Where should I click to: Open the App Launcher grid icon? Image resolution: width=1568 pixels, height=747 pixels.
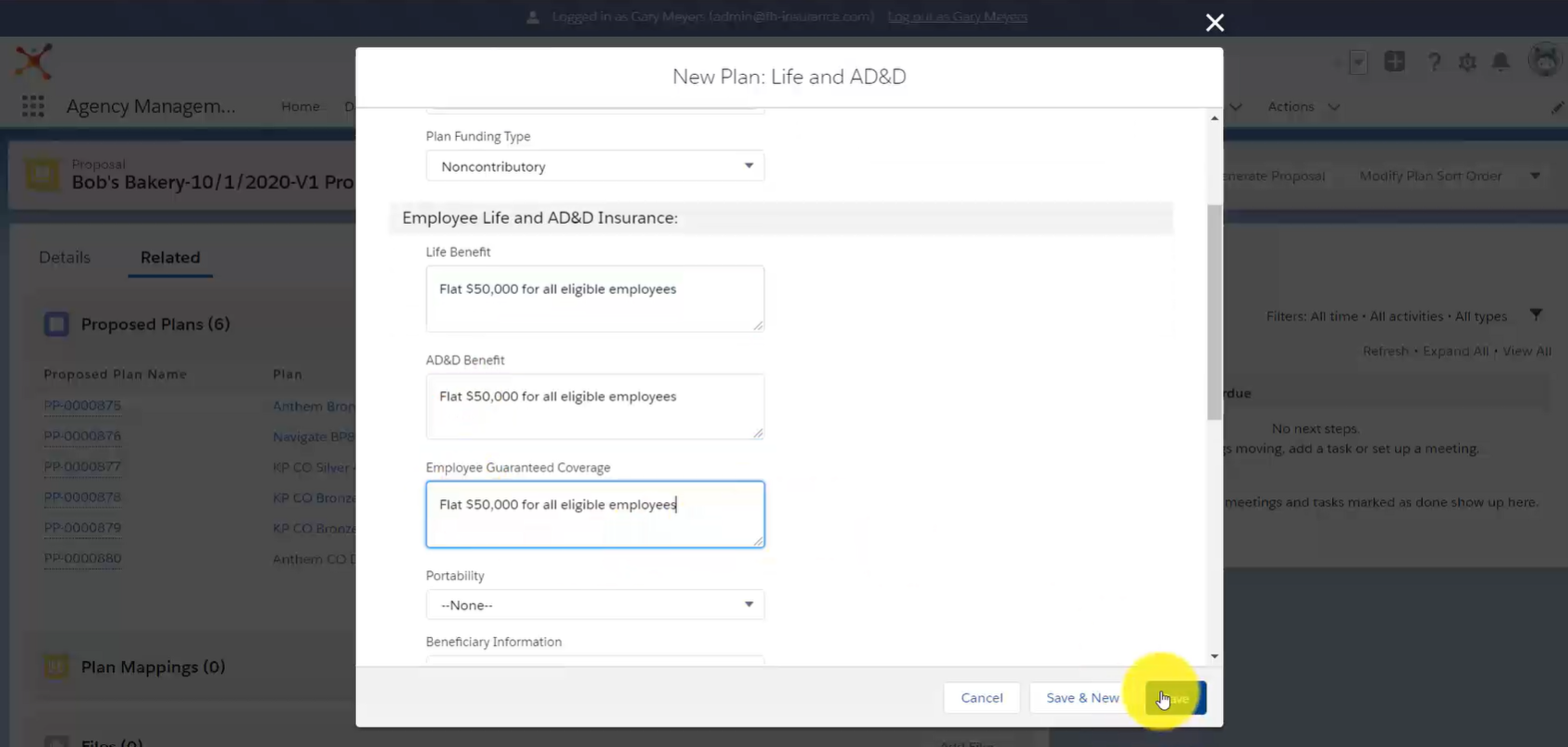[x=33, y=106]
